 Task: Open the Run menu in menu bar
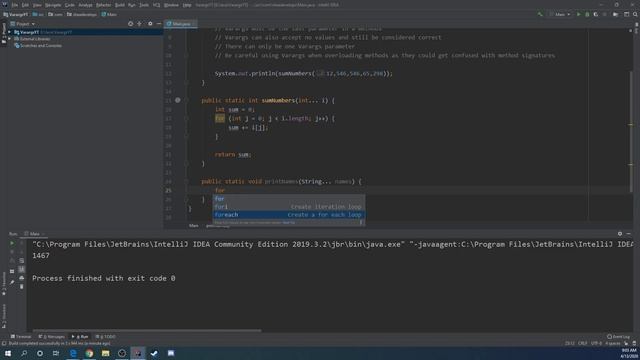(131, 5)
